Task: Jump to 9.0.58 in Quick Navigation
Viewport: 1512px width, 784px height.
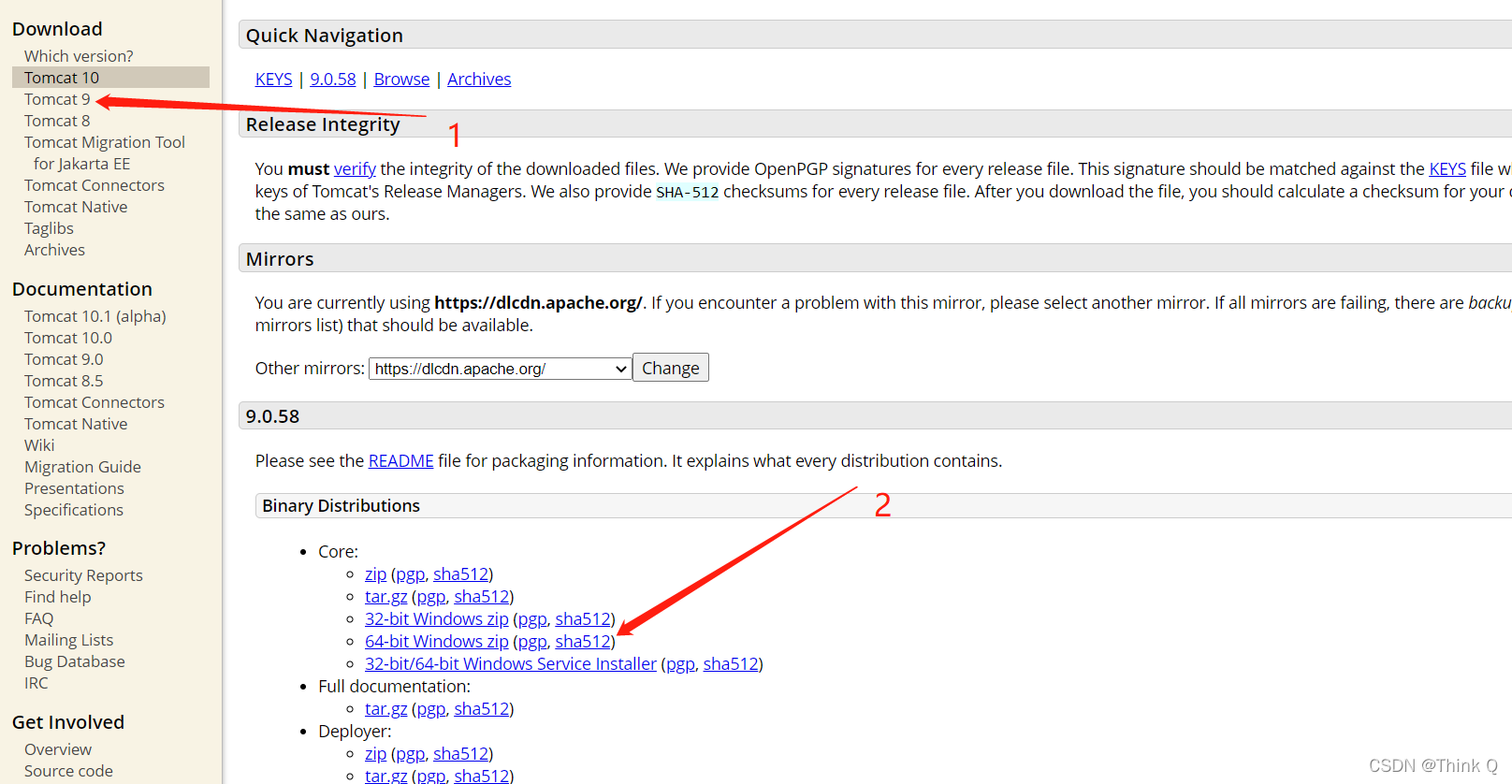Action: tap(333, 80)
